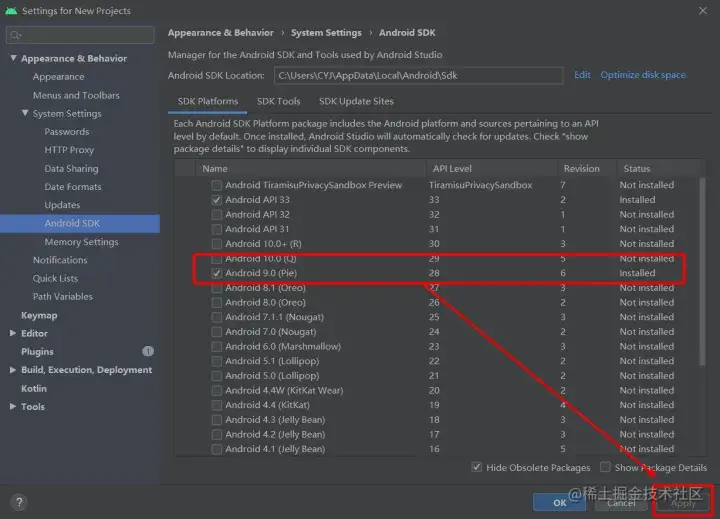Viewport: 720px width, 519px height.
Task: Check the Android 8.0 (Oreo) checkbox
Action: pyautogui.click(x=217, y=302)
